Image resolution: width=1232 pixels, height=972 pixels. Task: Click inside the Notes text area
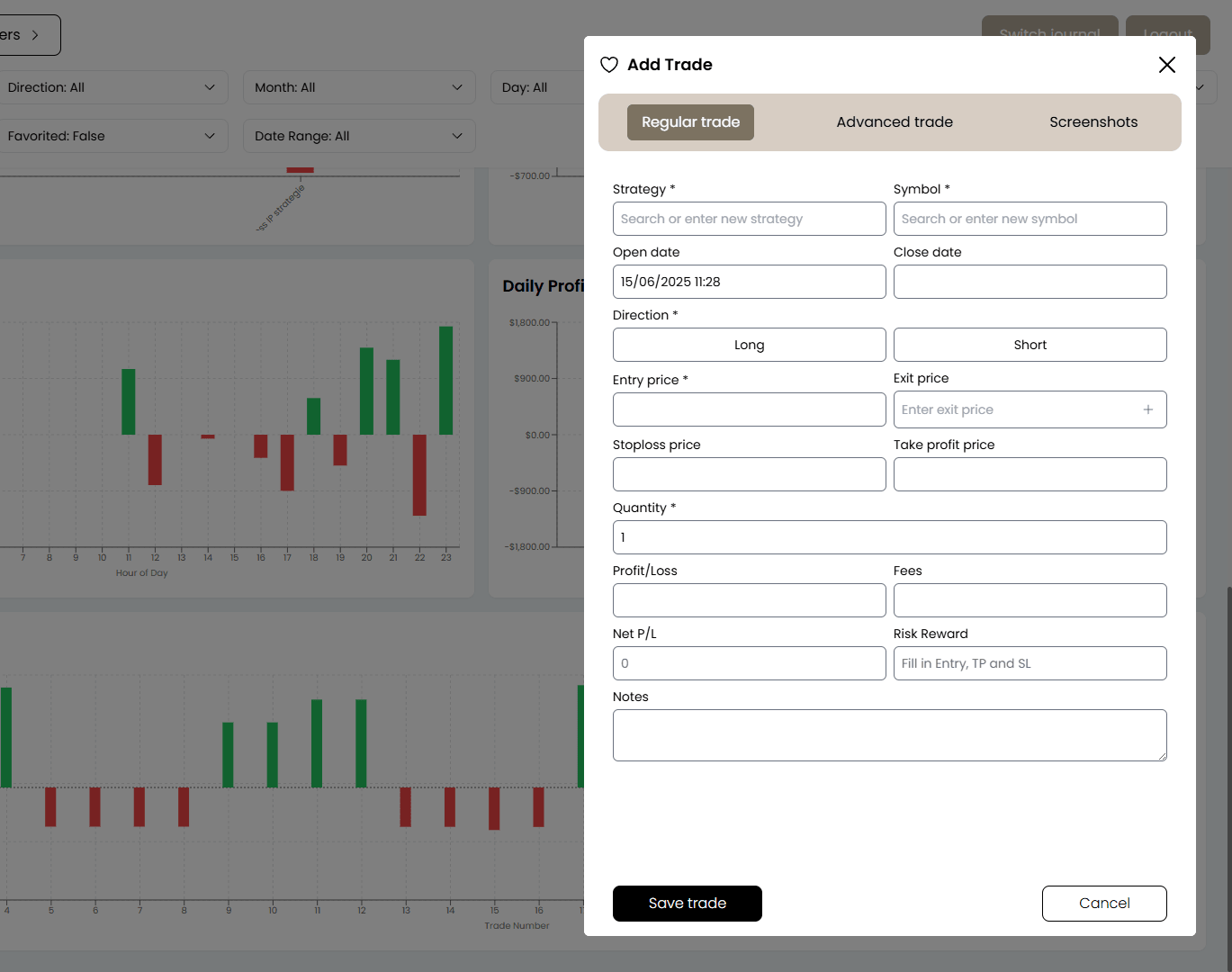click(889, 734)
